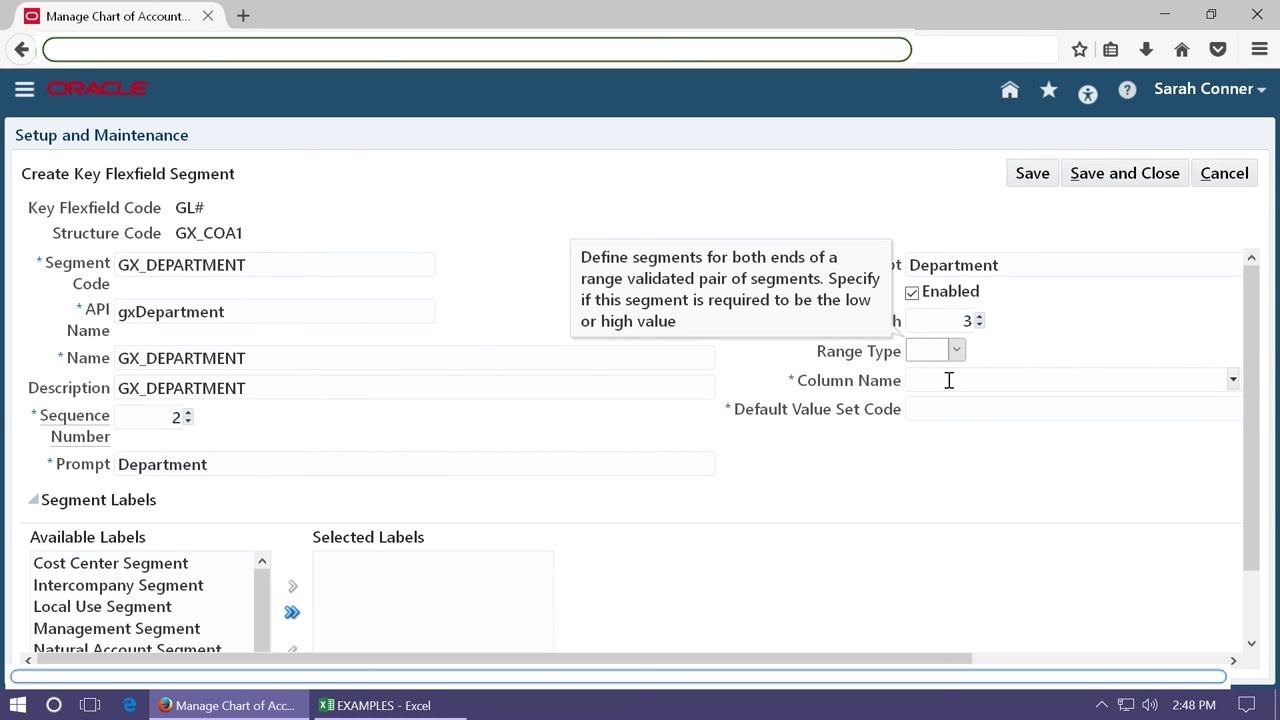Screen dimensions: 1280x720
Task: Open a new browser tab
Action: [243, 16]
